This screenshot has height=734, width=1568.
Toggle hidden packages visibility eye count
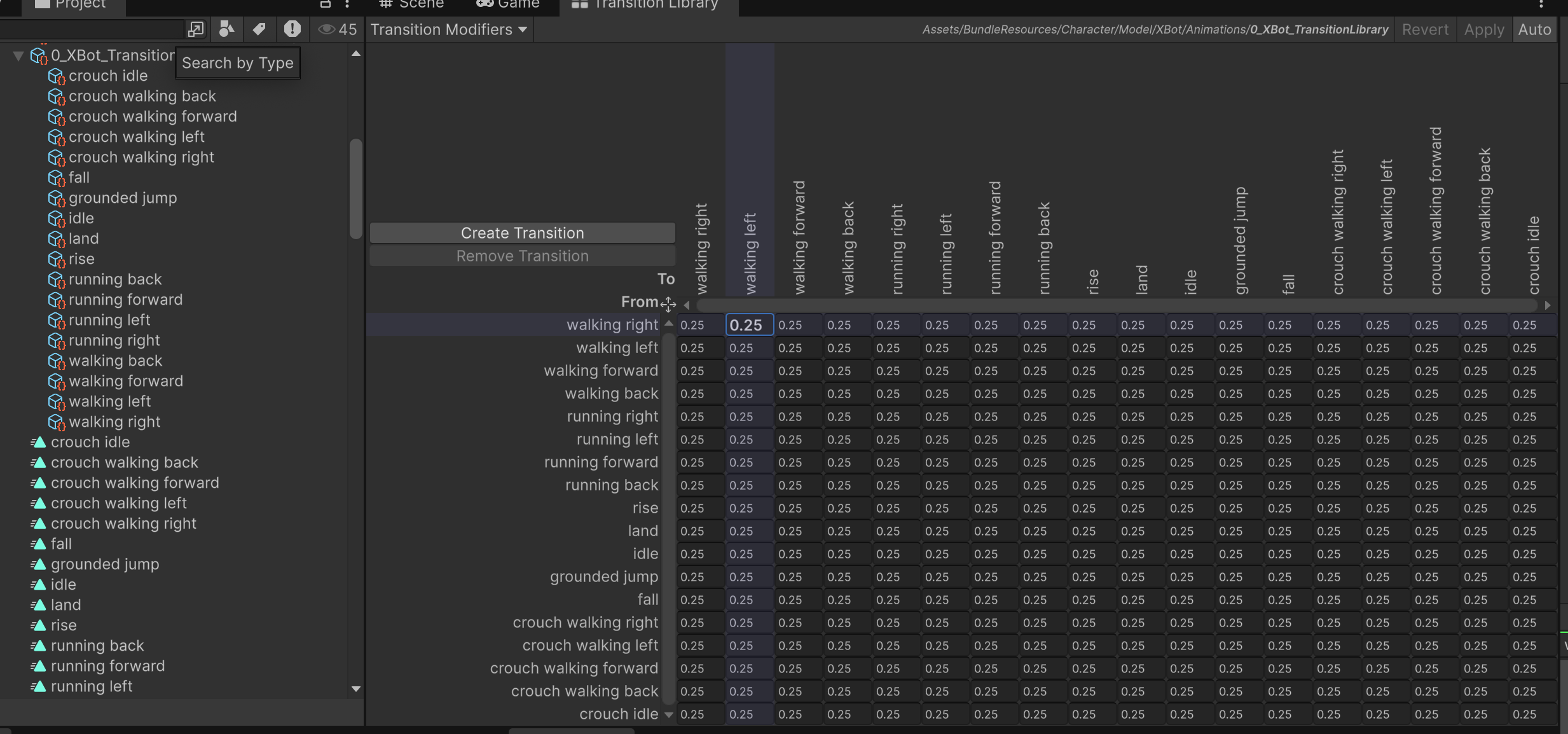pyautogui.click(x=338, y=29)
